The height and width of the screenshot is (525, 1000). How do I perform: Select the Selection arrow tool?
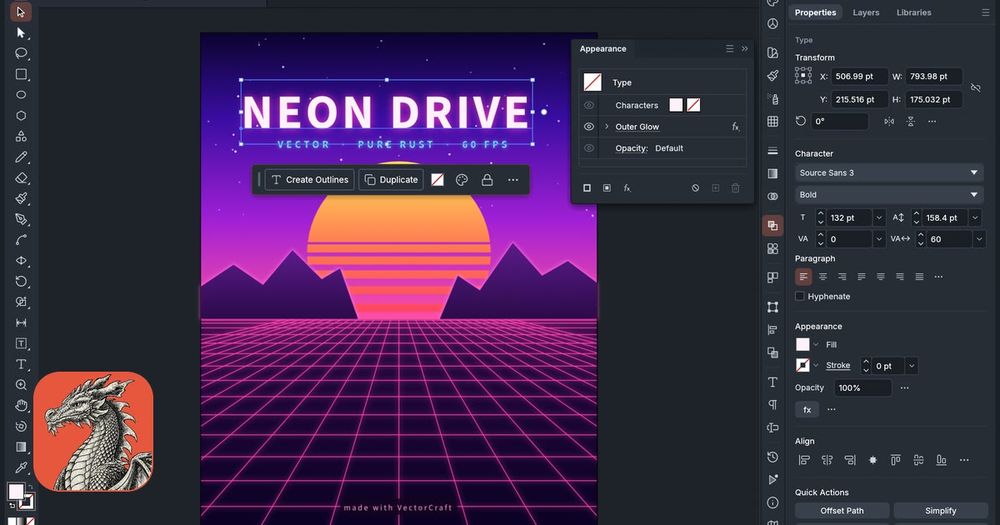(x=21, y=11)
